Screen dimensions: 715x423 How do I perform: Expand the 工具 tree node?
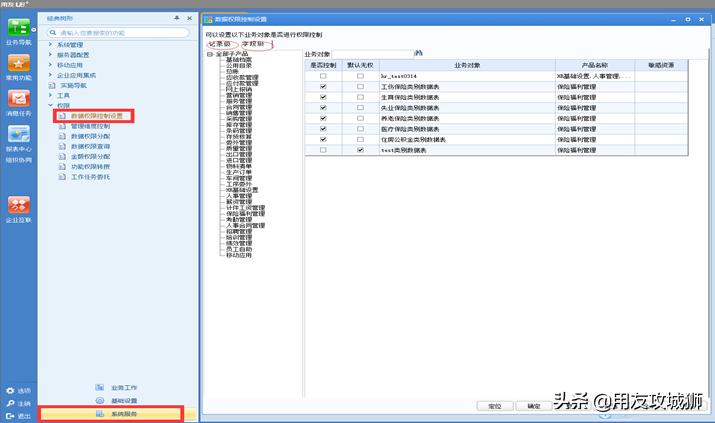tap(51, 95)
